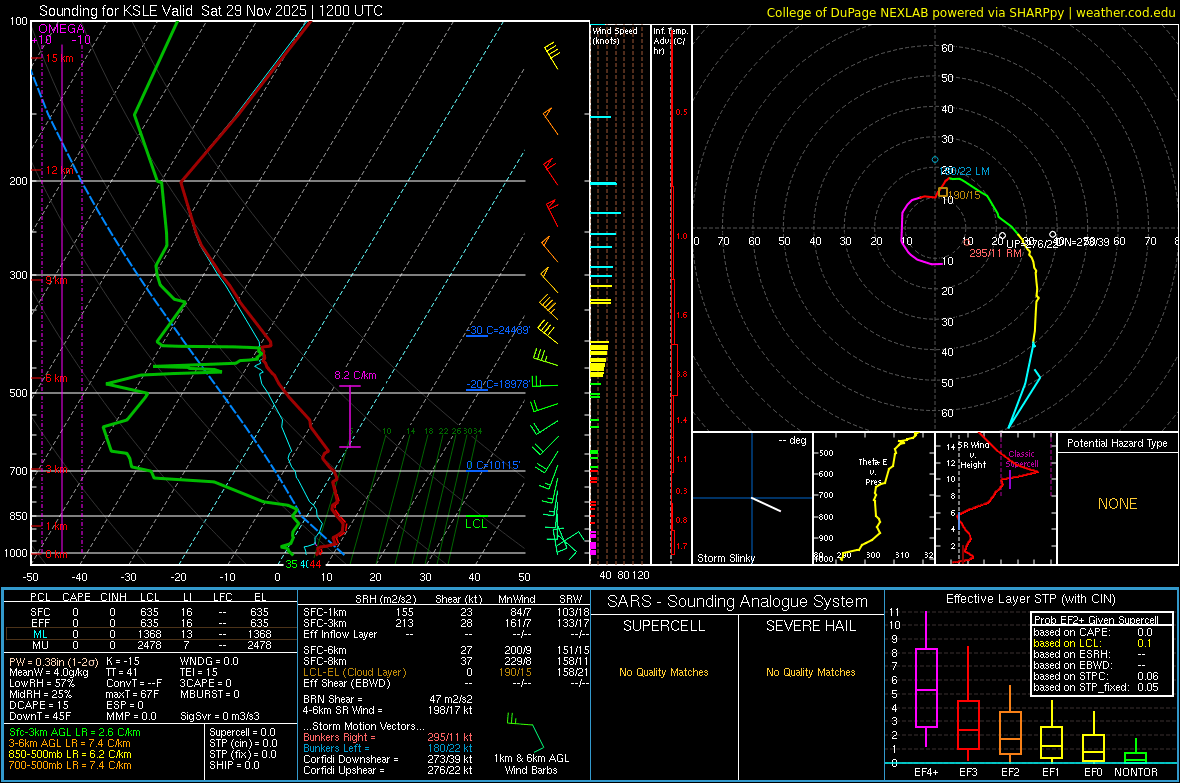Click the SR Wind v. Height label
This screenshot has width=1180, height=783.
pyautogui.click(x=973, y=455)
